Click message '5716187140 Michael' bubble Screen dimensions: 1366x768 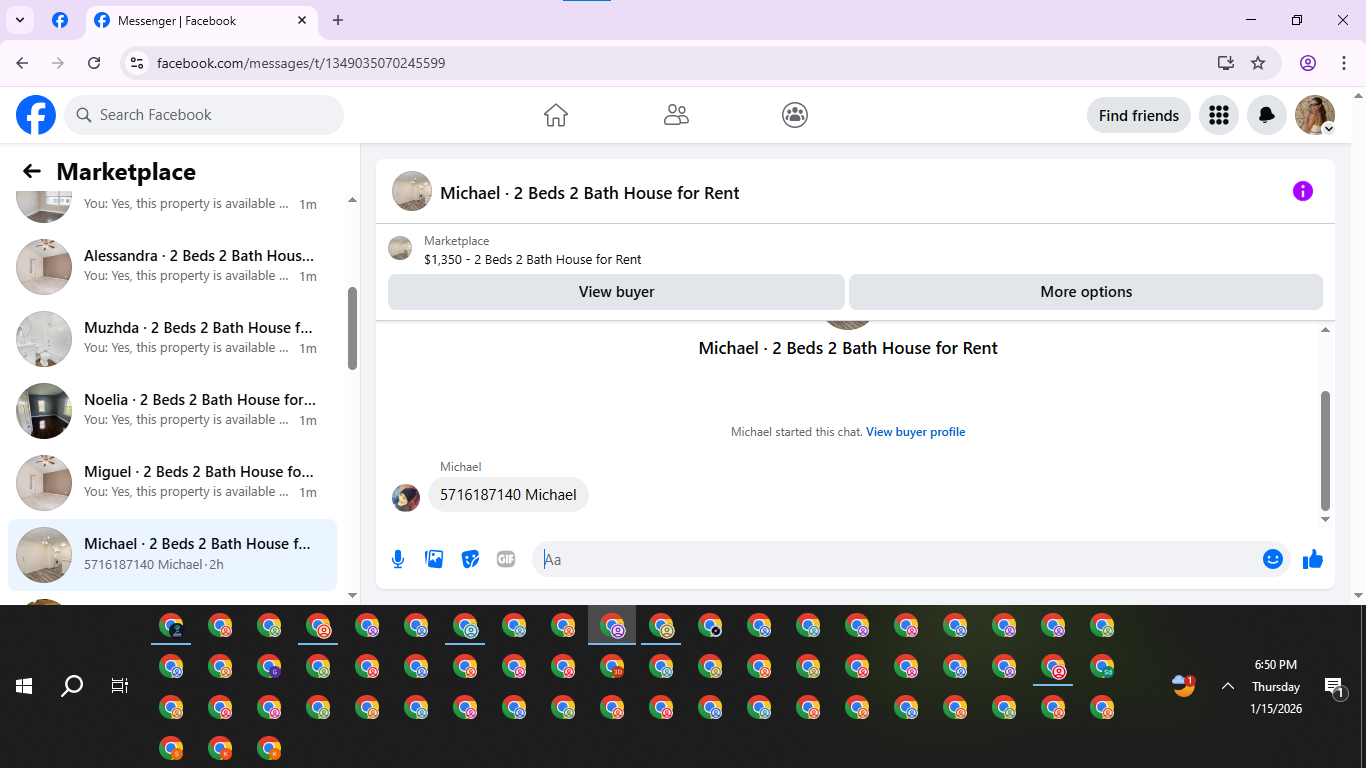[x=508, y=495]
